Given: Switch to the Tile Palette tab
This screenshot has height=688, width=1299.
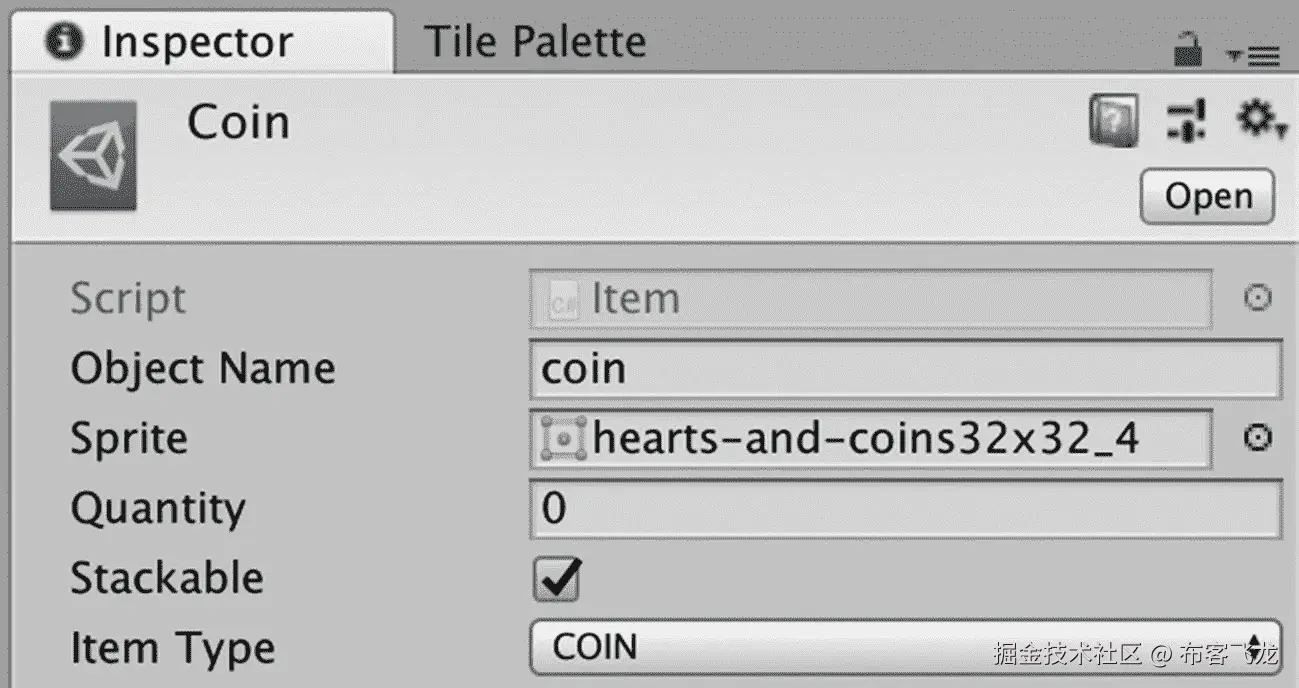Looking at the screenshot, I should pos(535,42).
